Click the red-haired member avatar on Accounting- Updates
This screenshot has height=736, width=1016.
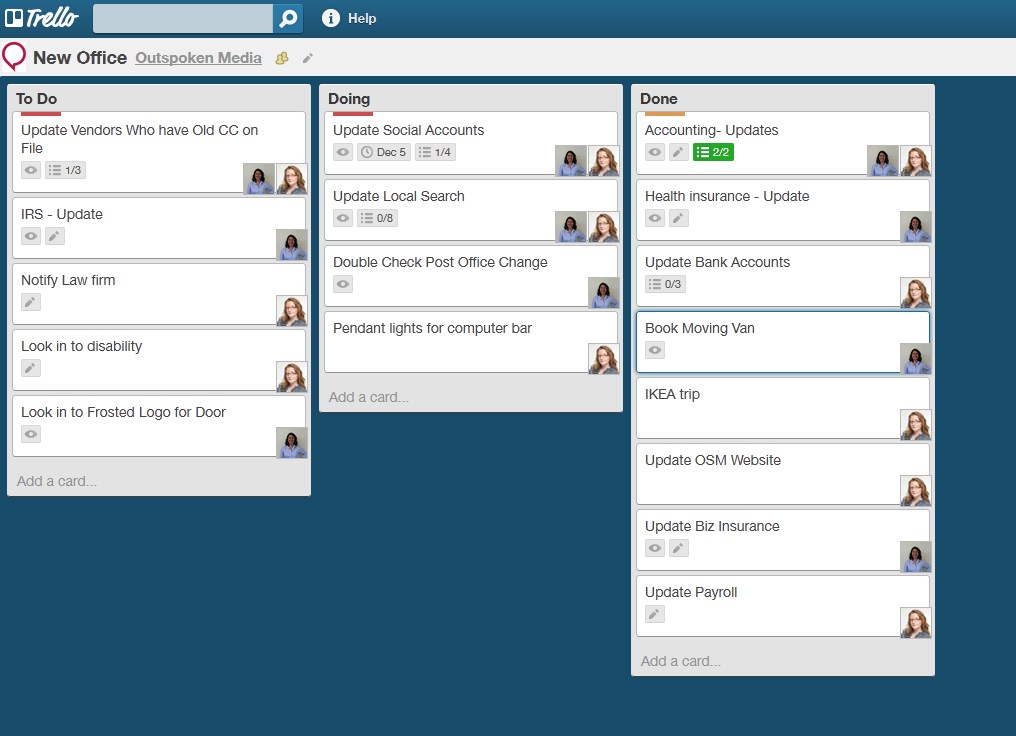(916, 161)
